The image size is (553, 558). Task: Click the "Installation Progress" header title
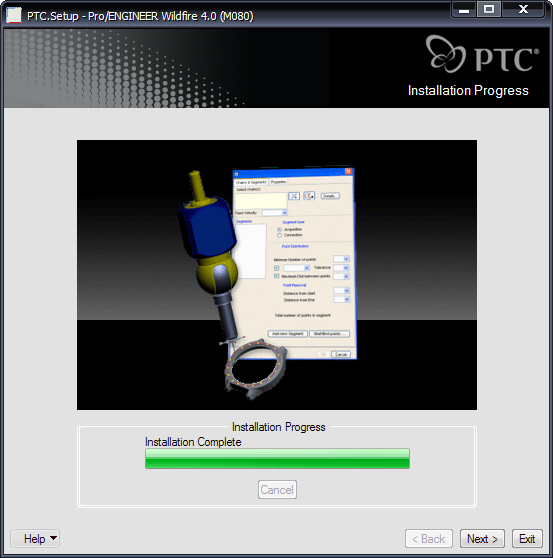(468, 91)
